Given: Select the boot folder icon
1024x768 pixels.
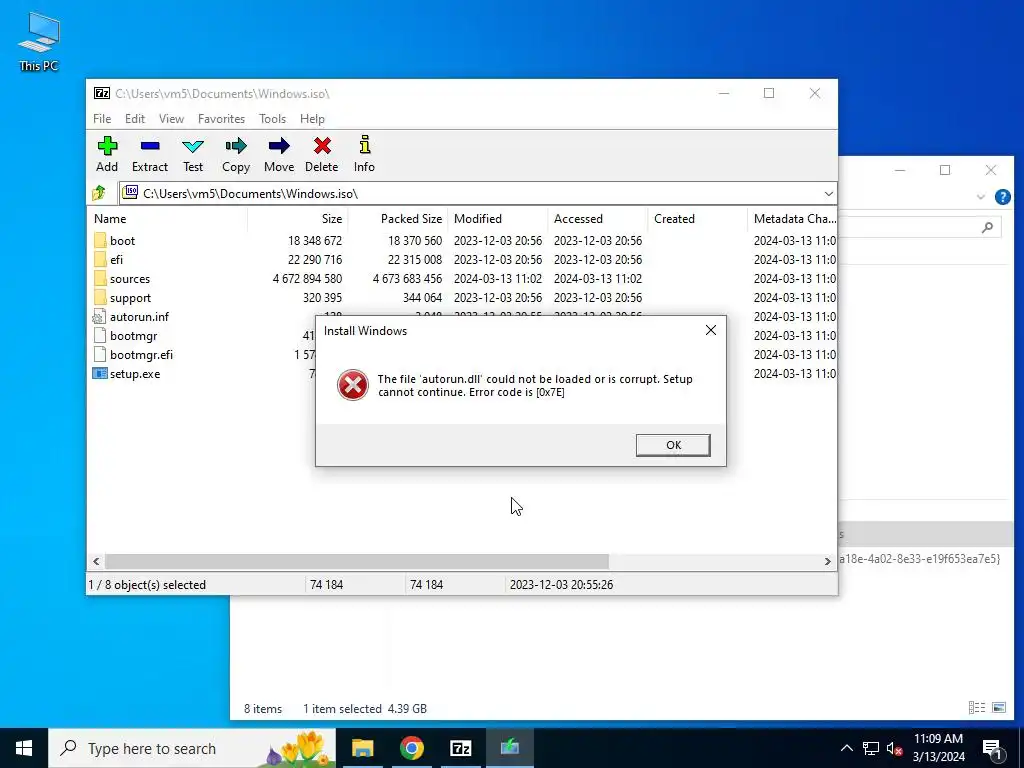Looking at the screenshot, I should coord(99,240).
